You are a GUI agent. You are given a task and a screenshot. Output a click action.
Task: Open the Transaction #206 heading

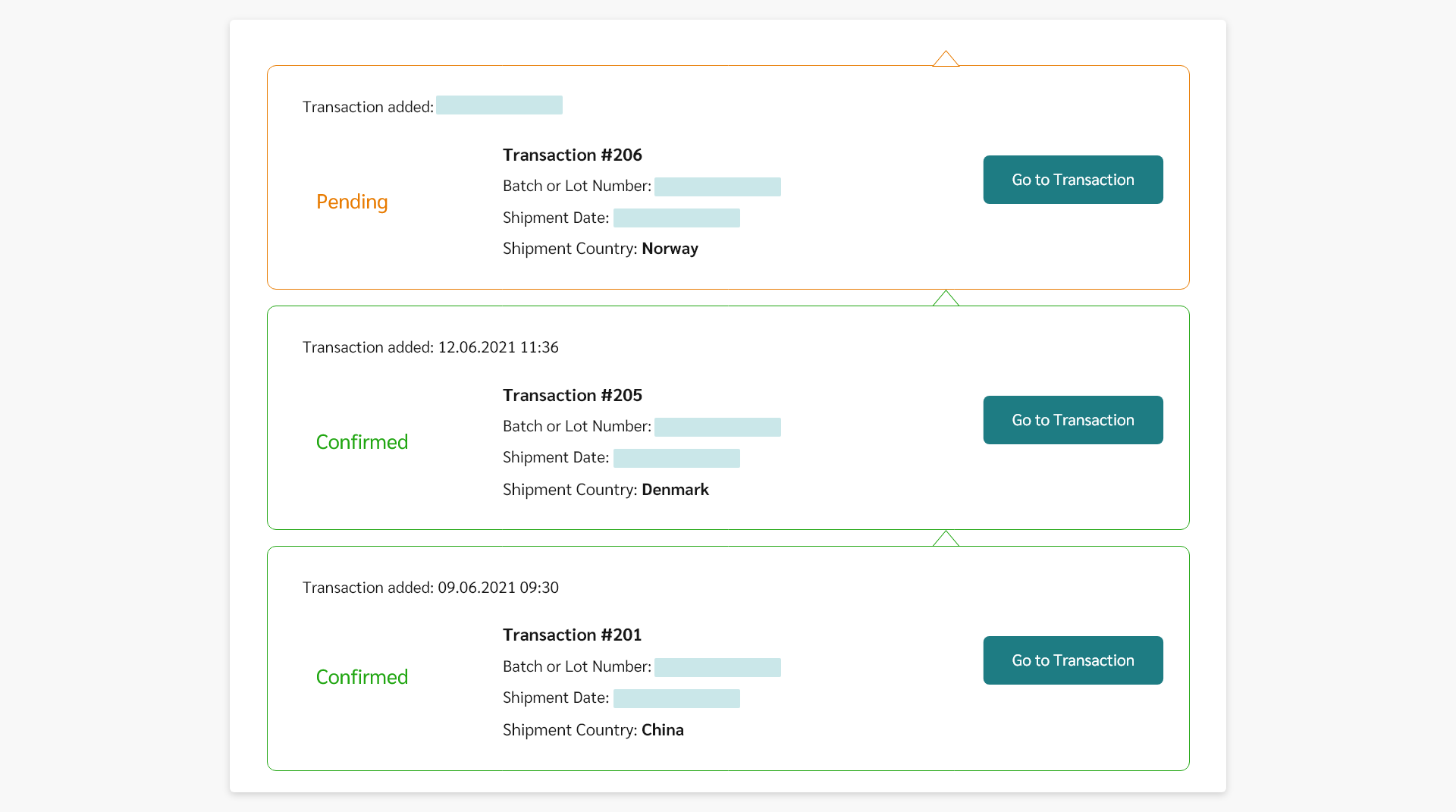(x=572, y=155)
